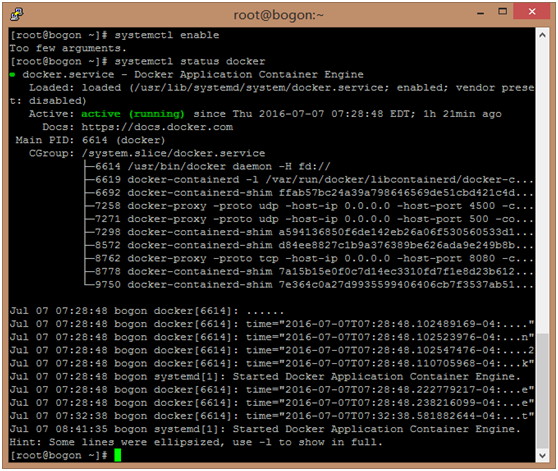Click the scrollbar down arrow
558x471 pixels.
click(x=542, y=455)
